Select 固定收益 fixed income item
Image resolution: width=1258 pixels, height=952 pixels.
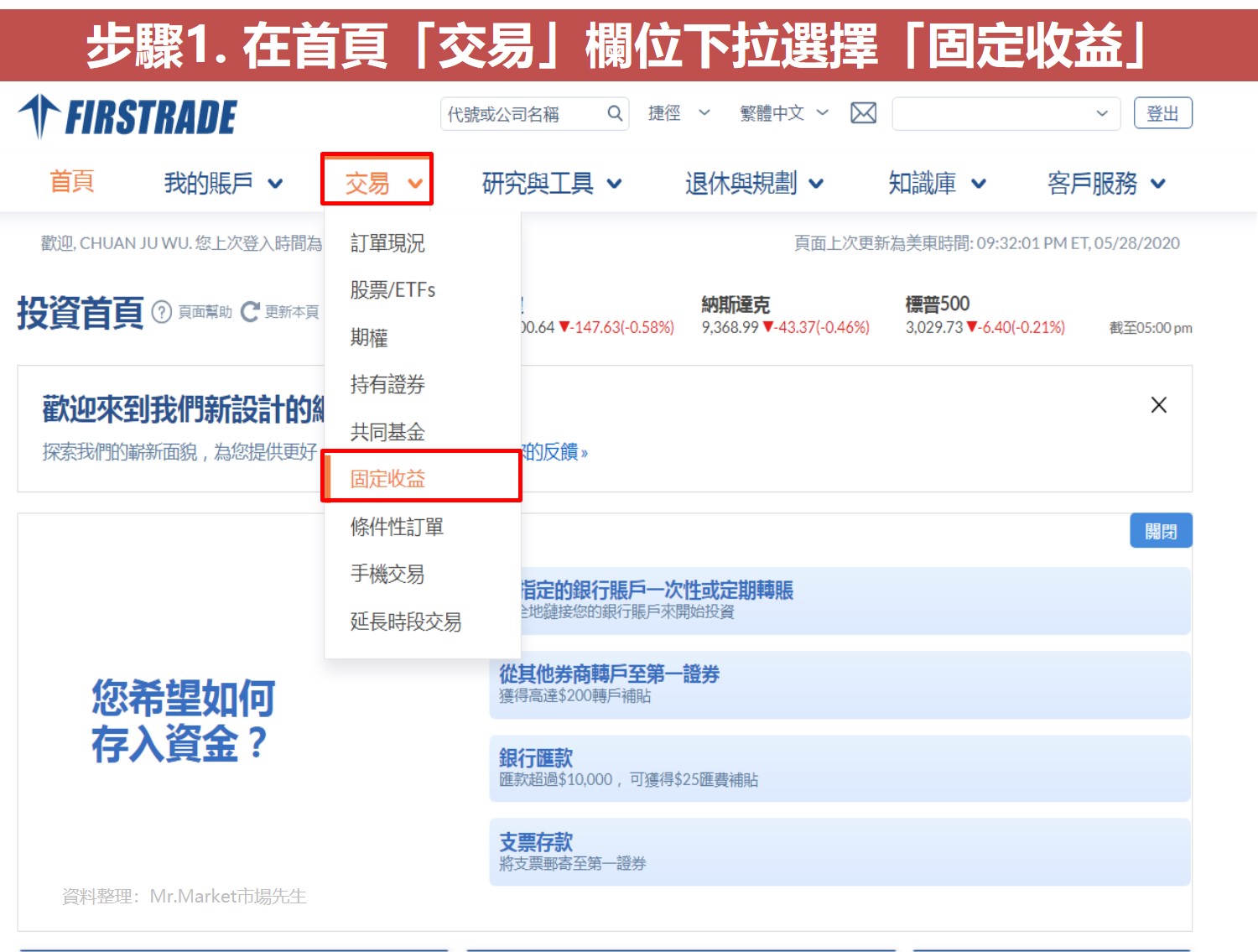[x=423, y=478]
